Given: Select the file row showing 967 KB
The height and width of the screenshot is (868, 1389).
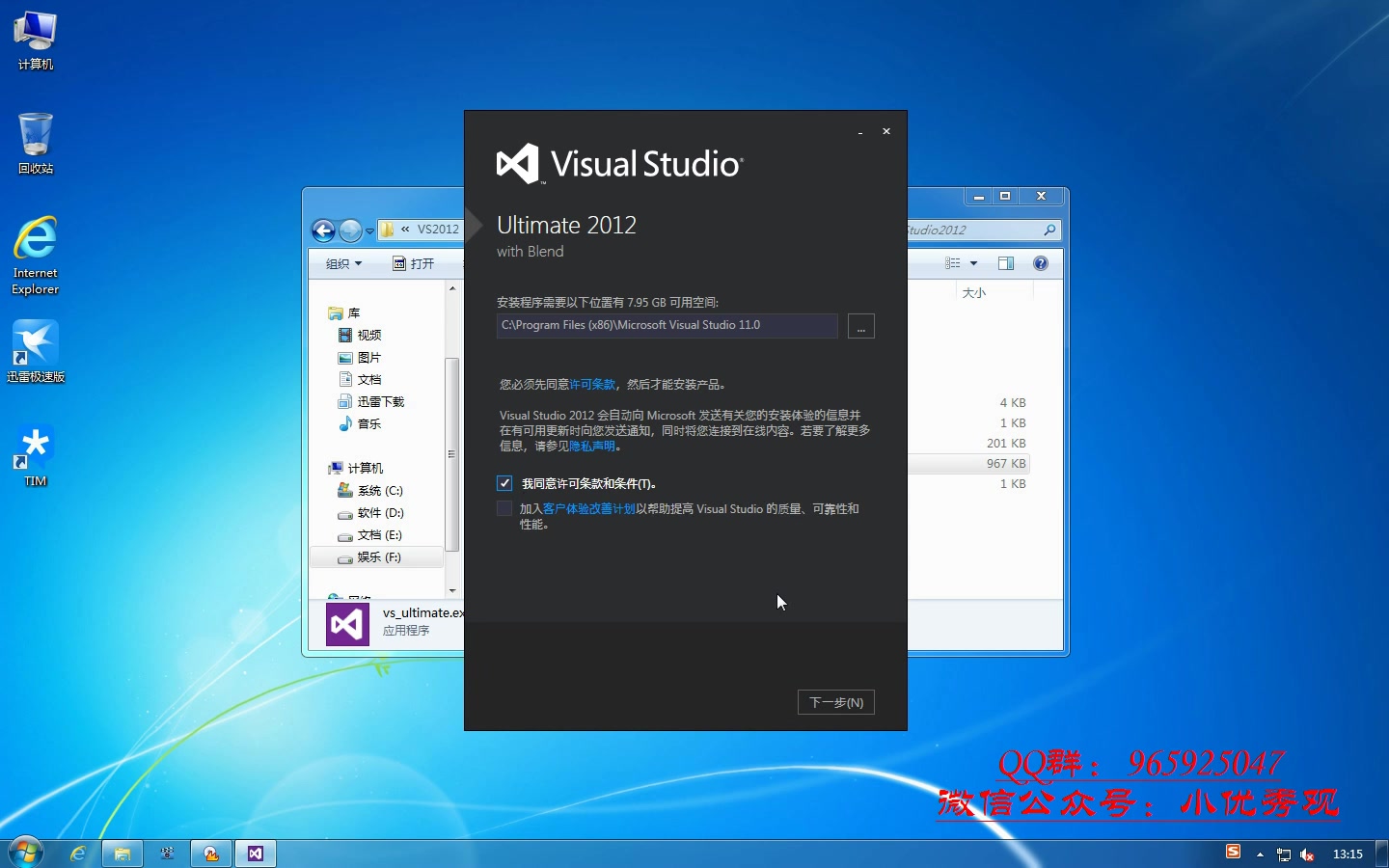Looking at the screenshot, I should tap(969, 464).
